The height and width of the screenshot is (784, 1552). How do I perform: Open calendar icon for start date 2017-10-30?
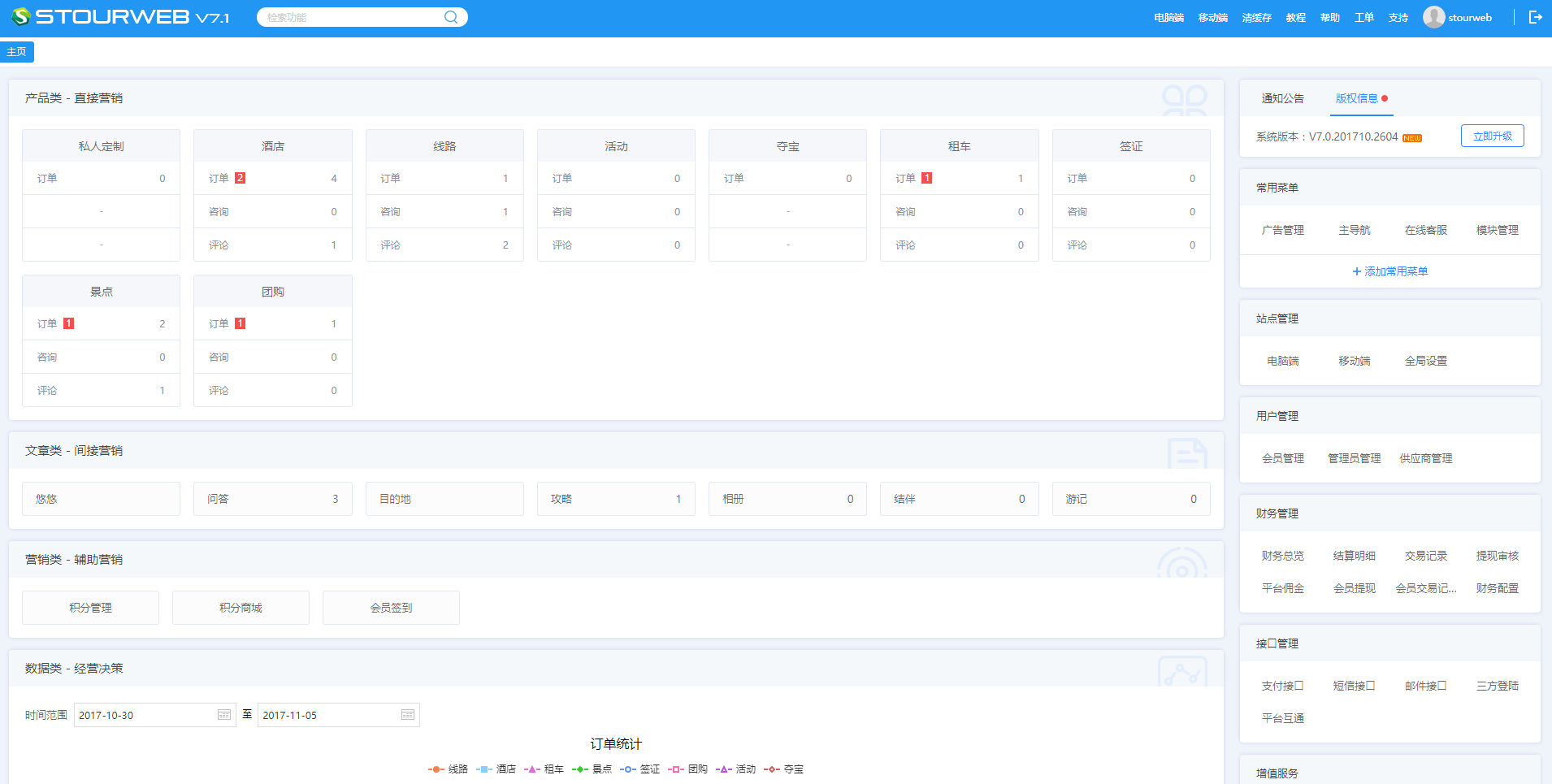click(x=224, y=715)
